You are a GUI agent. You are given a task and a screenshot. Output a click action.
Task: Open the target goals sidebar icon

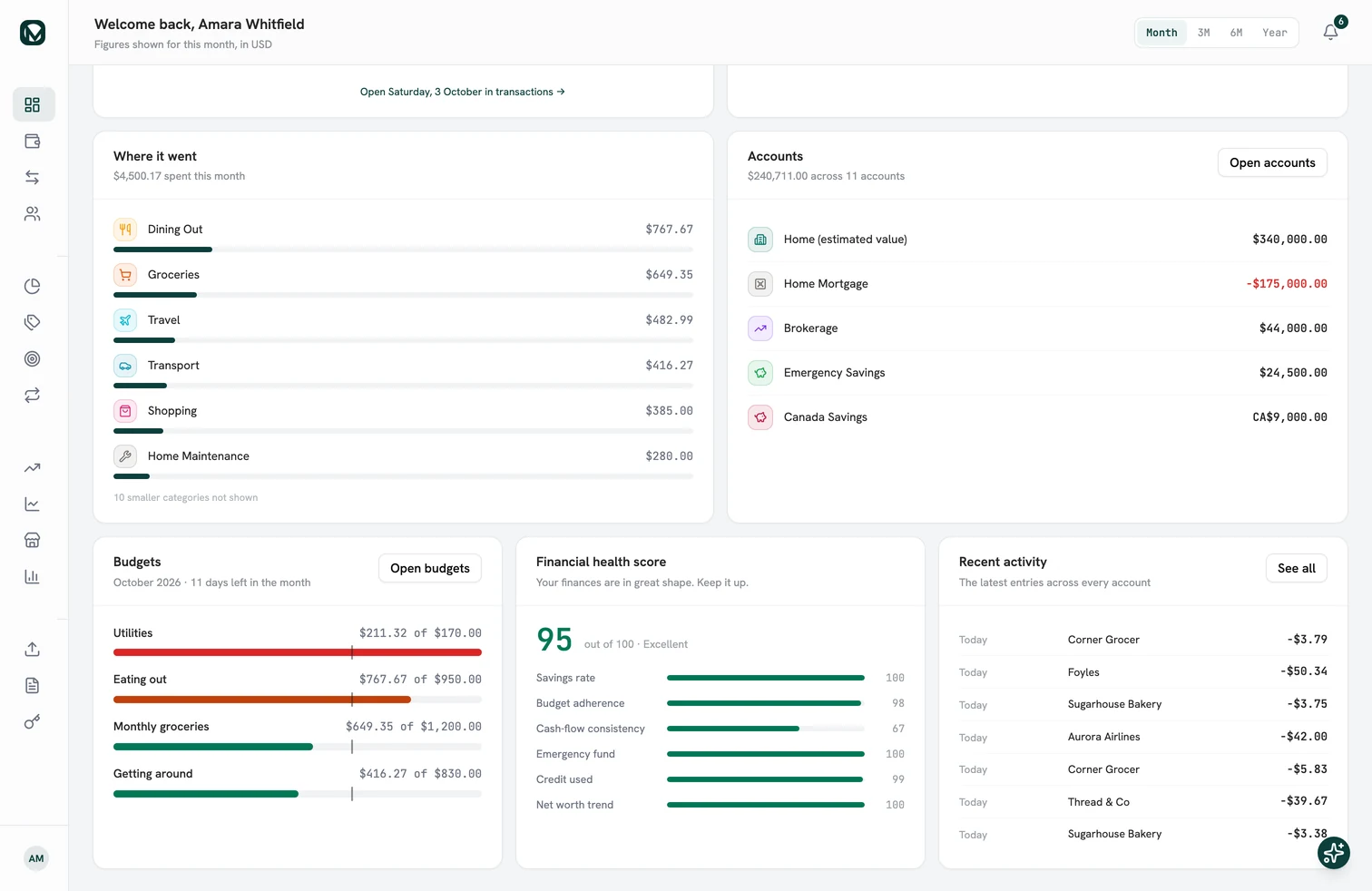pos(33,358)
